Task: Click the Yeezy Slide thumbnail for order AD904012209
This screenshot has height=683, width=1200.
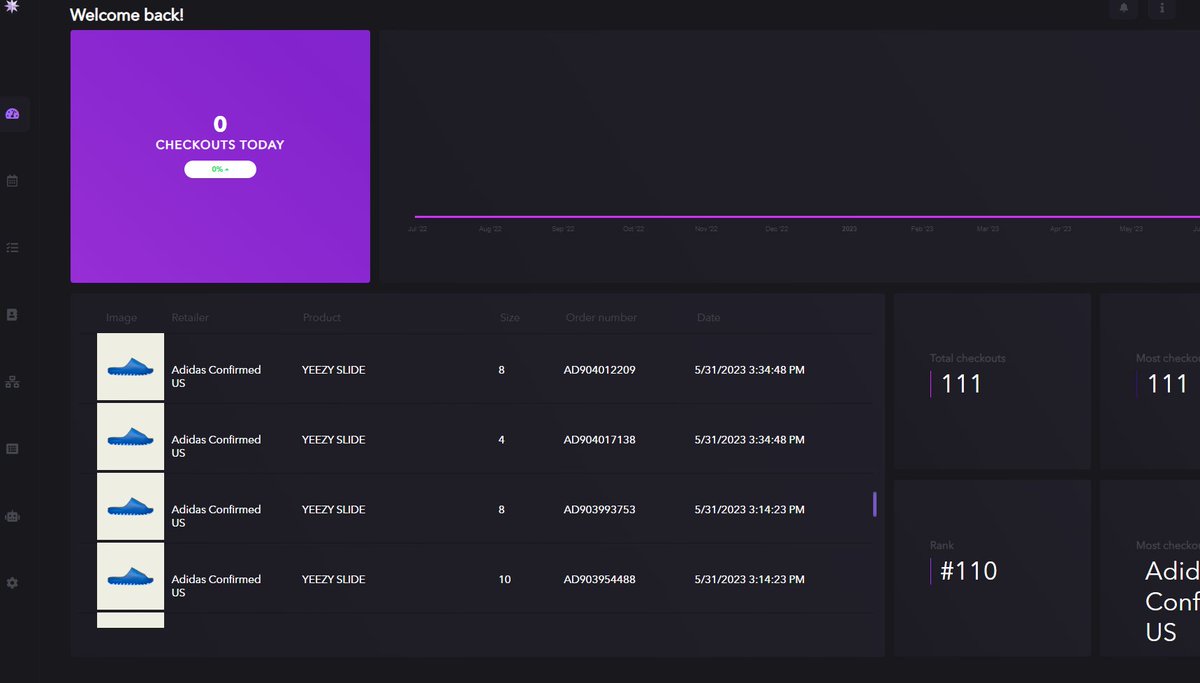Action: click(130, 368)
